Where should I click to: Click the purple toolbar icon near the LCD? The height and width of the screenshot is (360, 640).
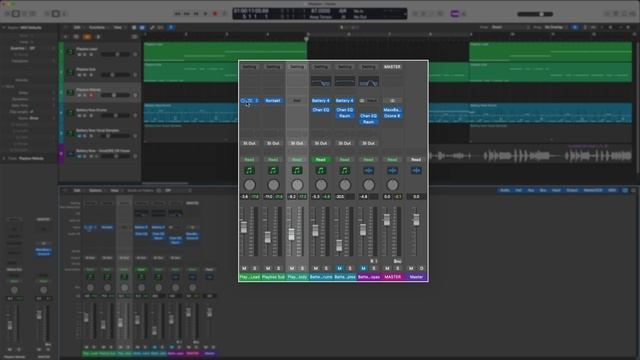click(455, 14)
